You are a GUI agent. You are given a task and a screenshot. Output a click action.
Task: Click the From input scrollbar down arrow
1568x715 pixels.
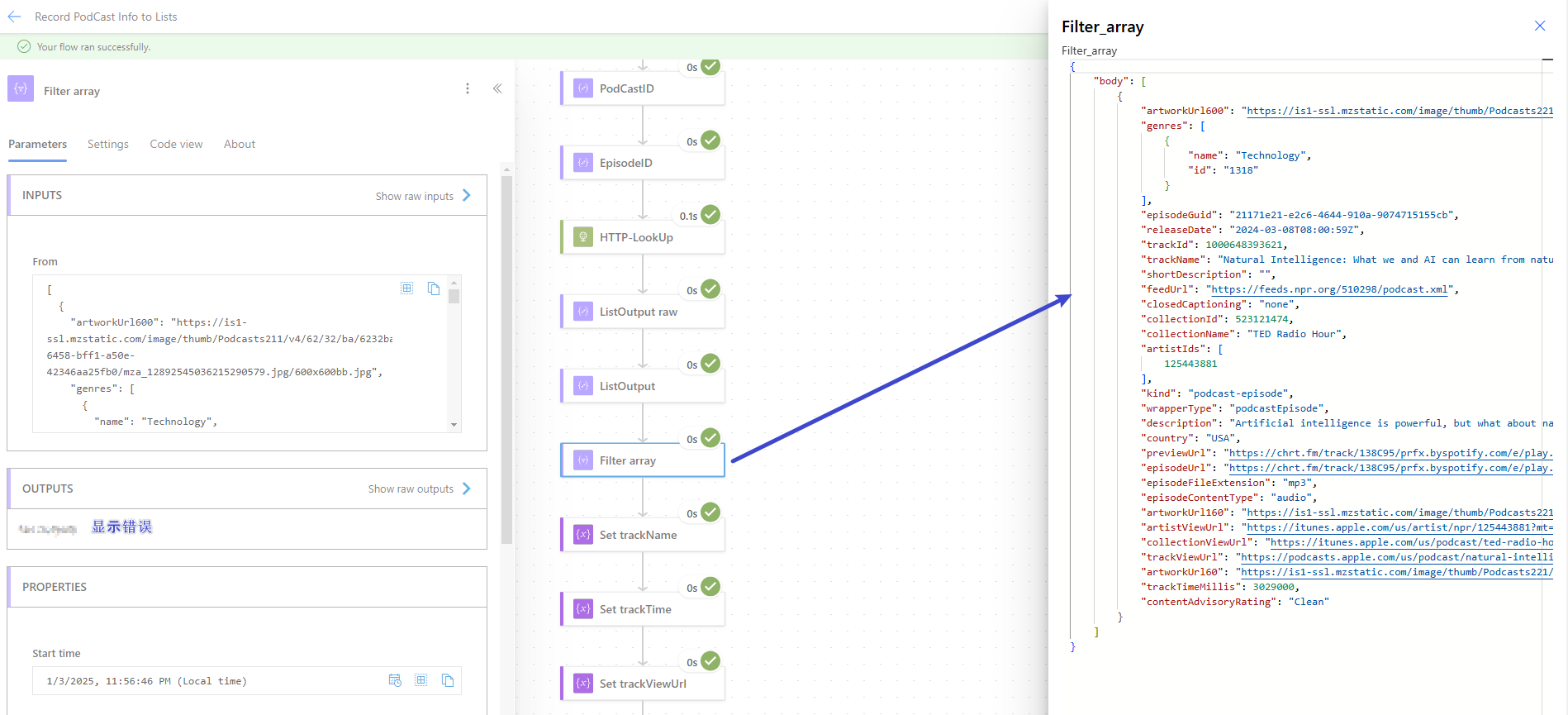pos(454,425)
